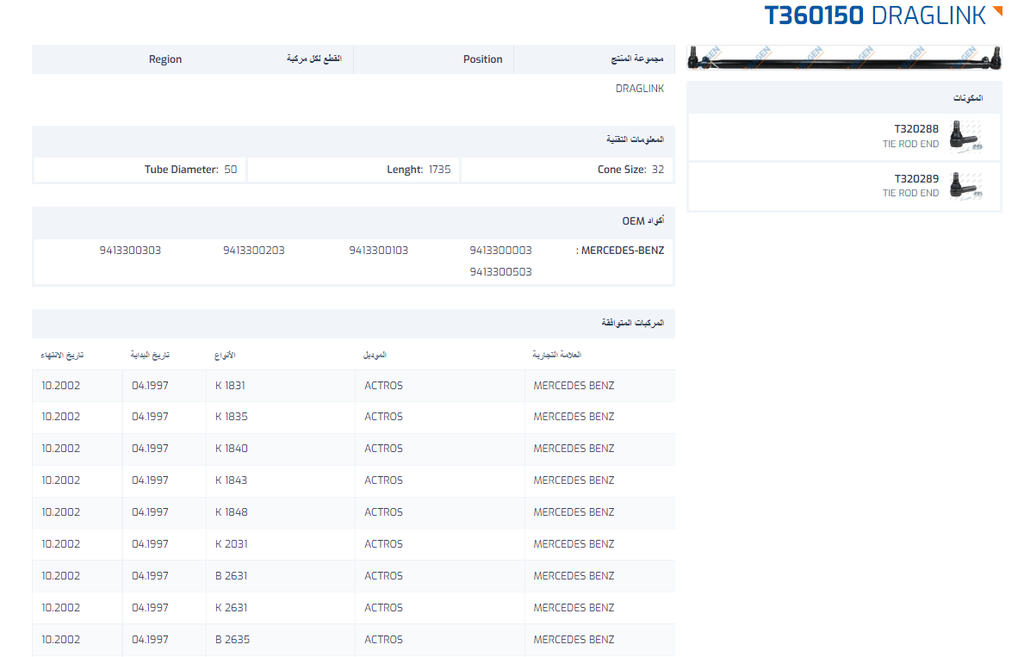Viewport: 1024px width, 657px height.
Task: Click type K 1843 in vehicle table
Action: point(231,481)
